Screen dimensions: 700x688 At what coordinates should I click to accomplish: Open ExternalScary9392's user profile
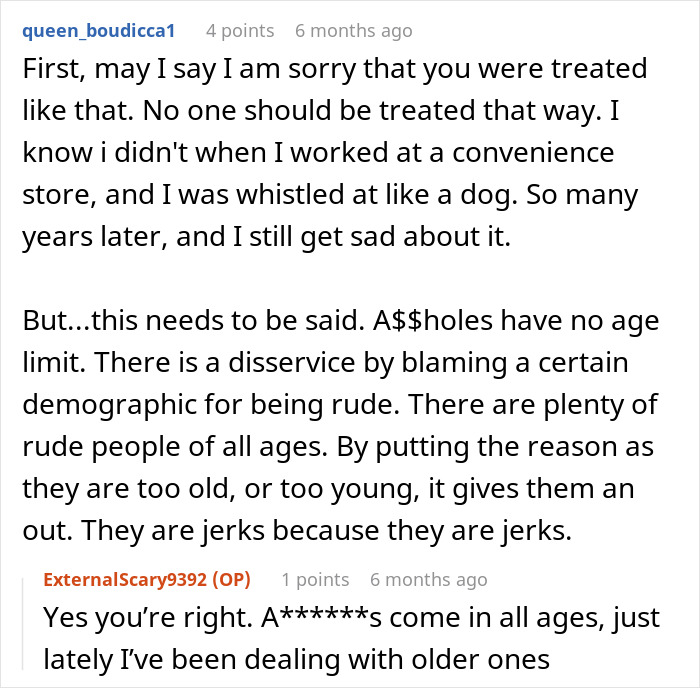[125, 580]
